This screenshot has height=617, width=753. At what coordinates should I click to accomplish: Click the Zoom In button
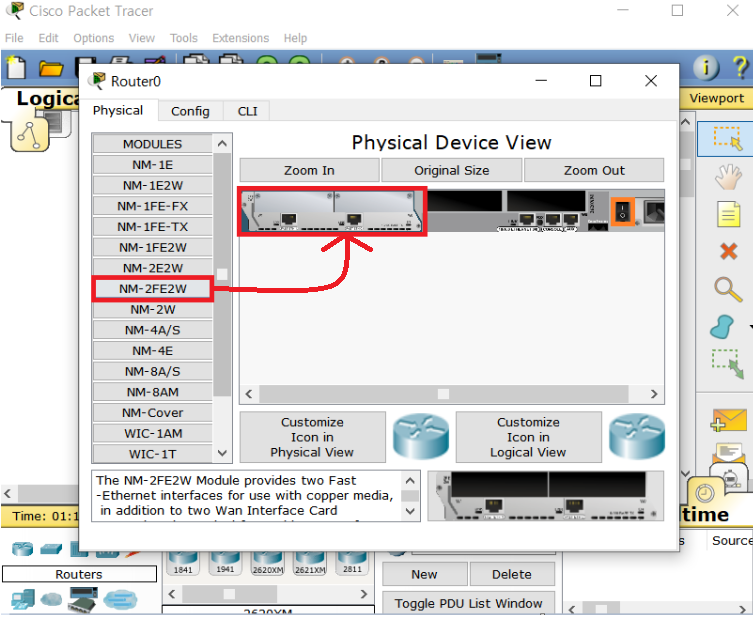tap(309, 170)
